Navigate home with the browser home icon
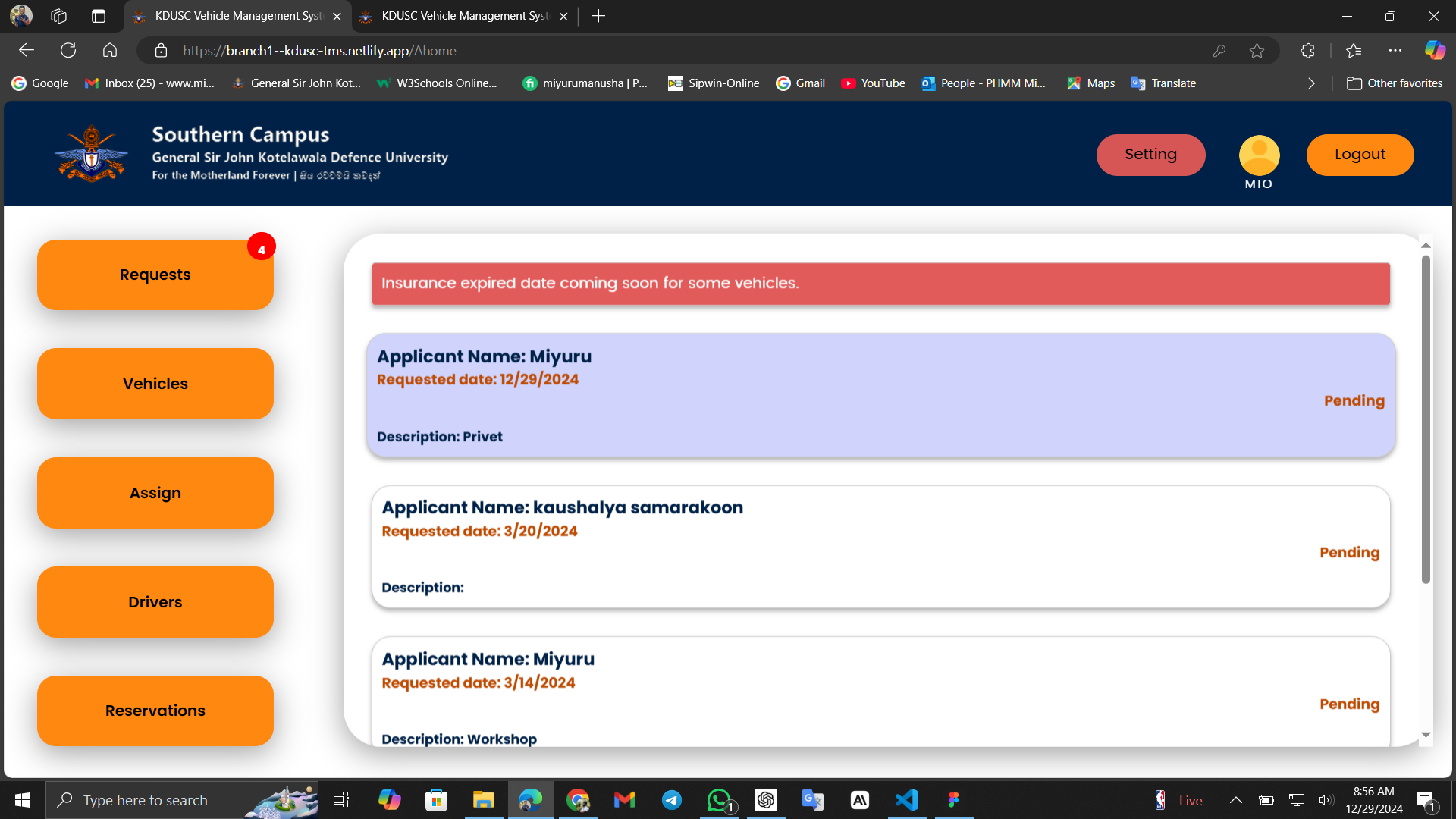1456x819 pixels. click(x=110, y=51)
